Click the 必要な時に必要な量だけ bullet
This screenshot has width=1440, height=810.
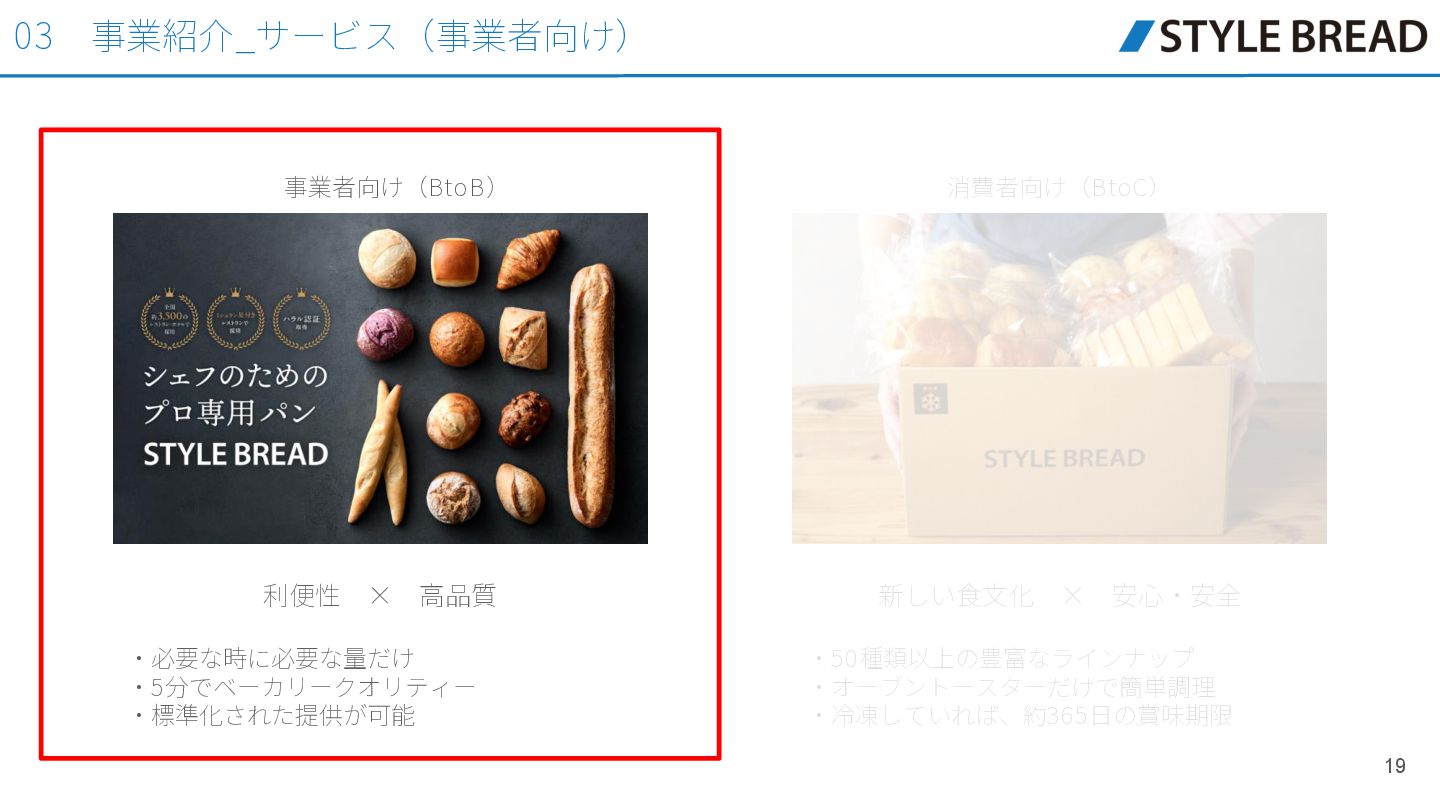[x=272, y=658]
